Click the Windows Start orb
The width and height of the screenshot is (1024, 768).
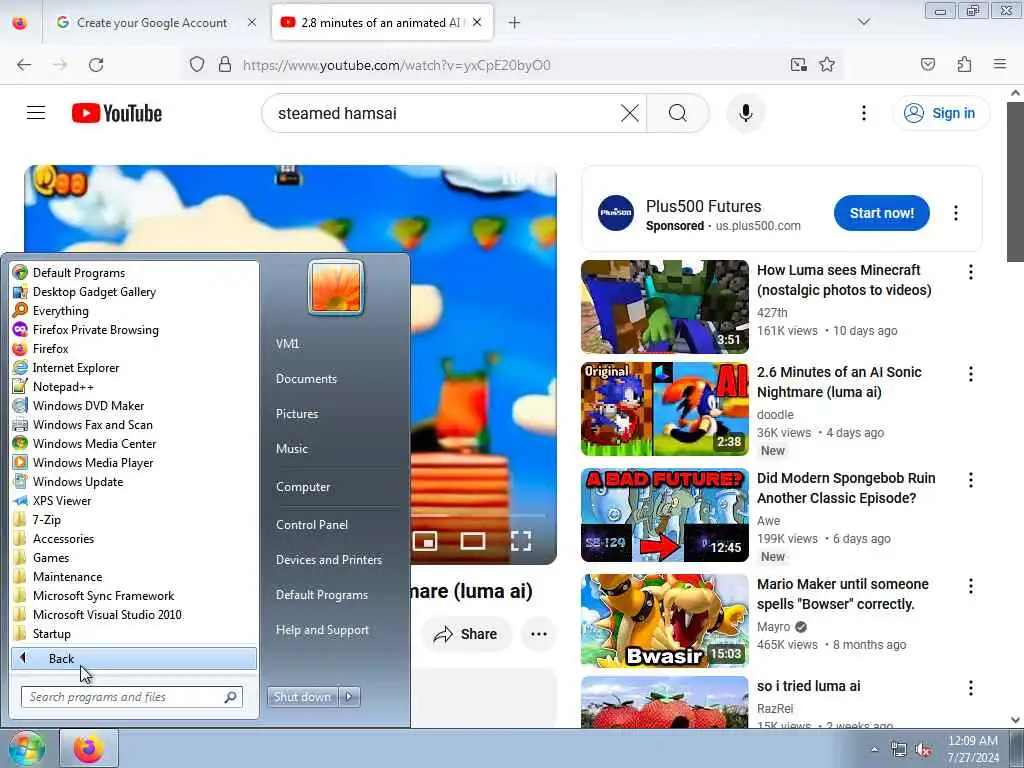tap(26, 748)
